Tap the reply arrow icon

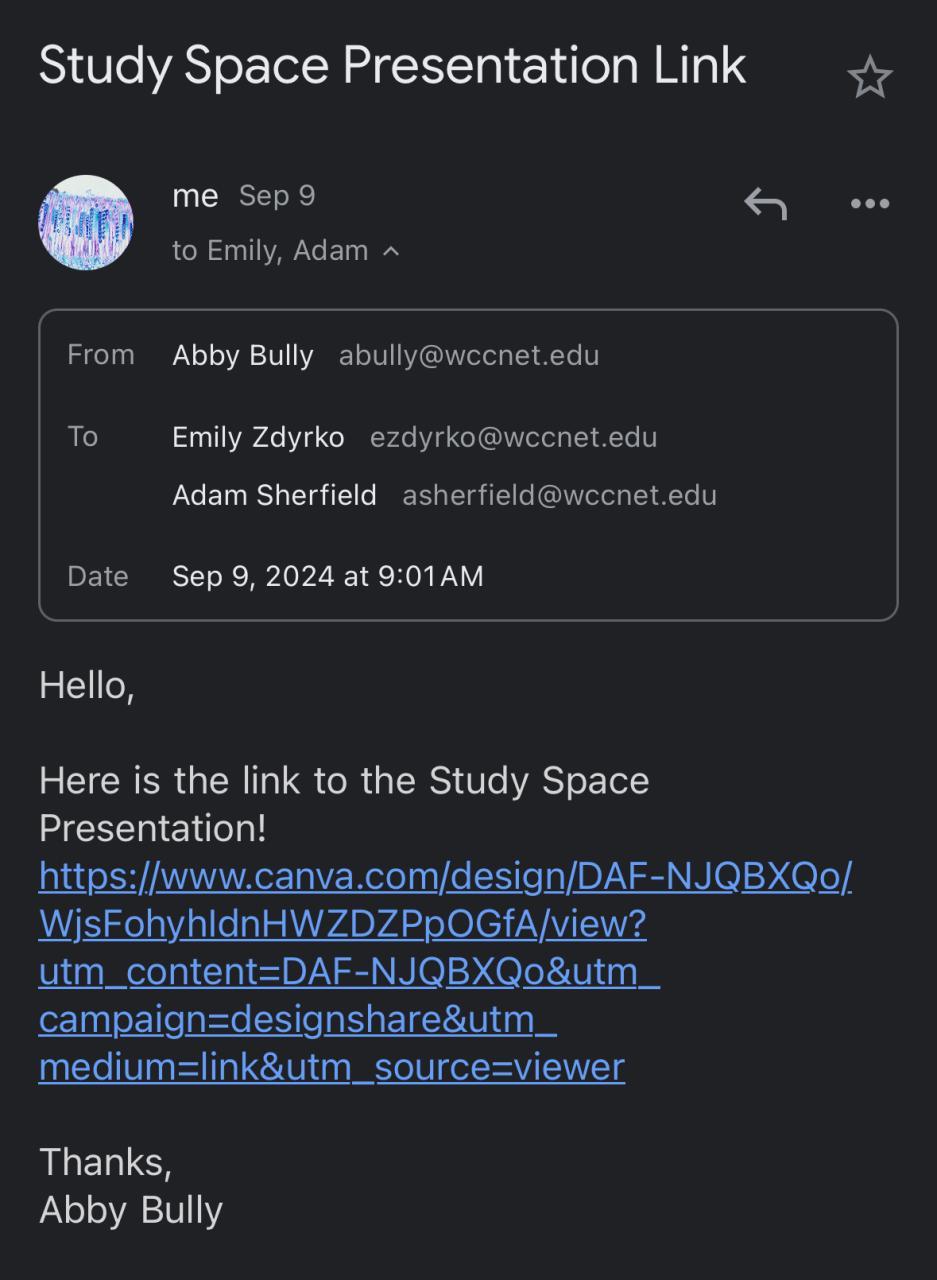pyautogui.click(x=766, y=203)
